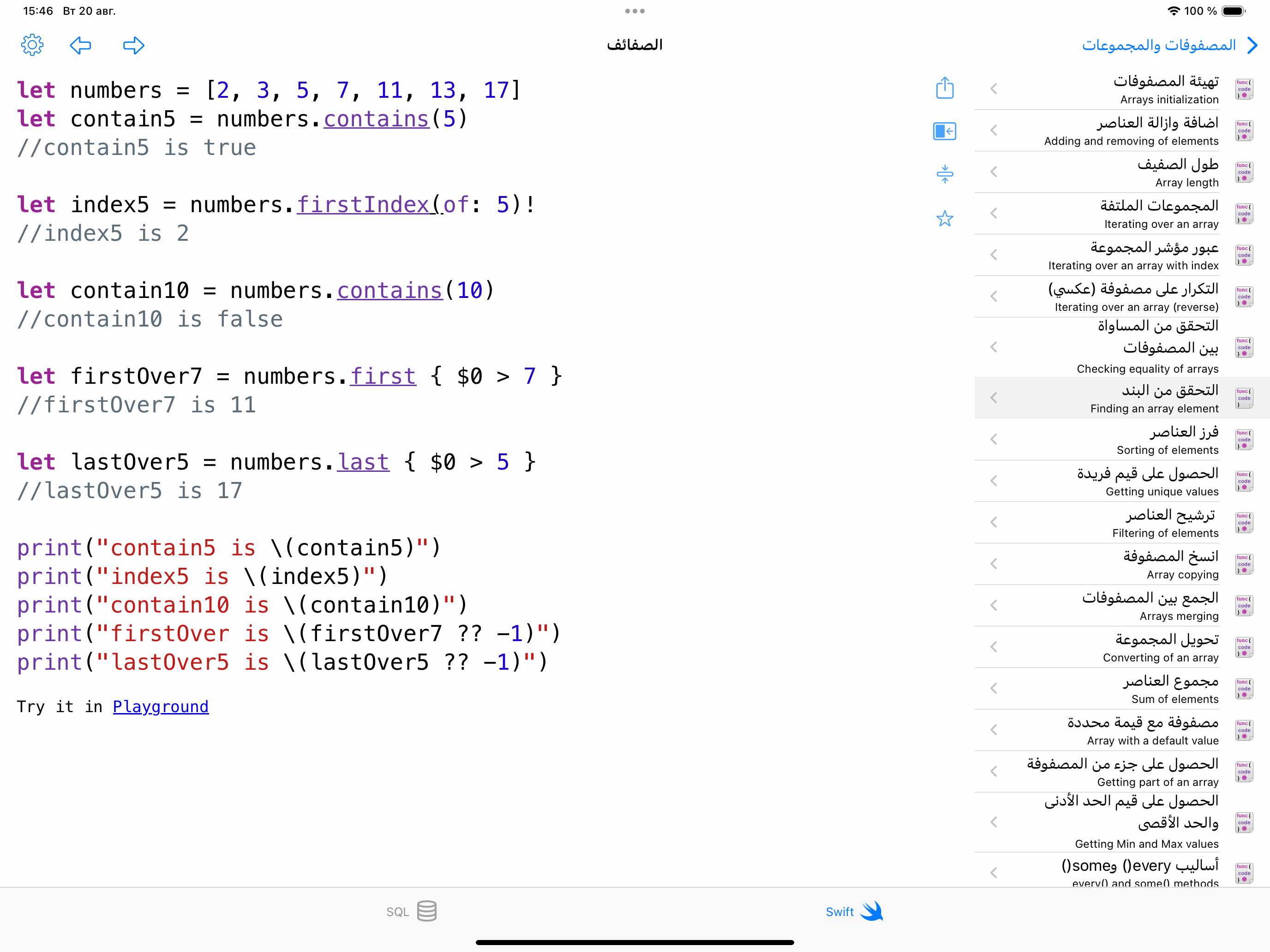1270x952 pixels.
Task: Open chevron for Arrays merging row
Action: click(x=994, y=606)
